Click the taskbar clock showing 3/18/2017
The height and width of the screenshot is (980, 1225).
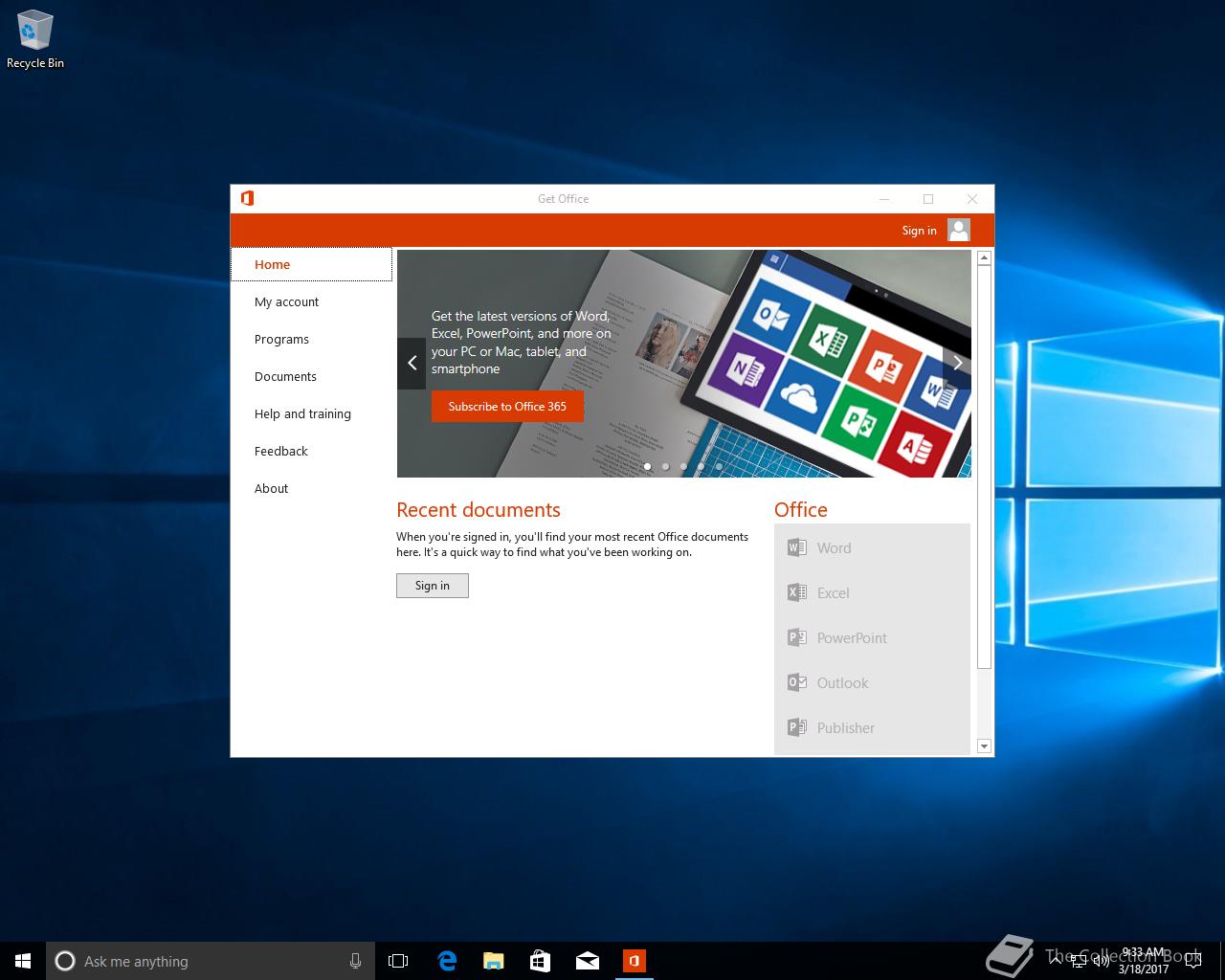point(1144,961)
